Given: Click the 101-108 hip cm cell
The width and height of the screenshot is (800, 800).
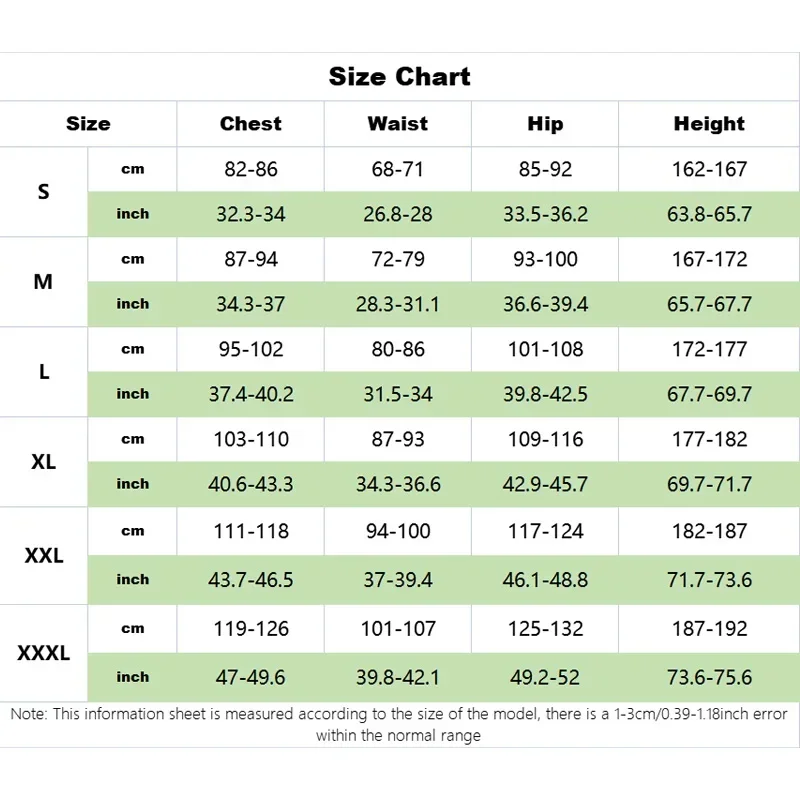Looking at the screenshot, I should click(x=545, y=349).
